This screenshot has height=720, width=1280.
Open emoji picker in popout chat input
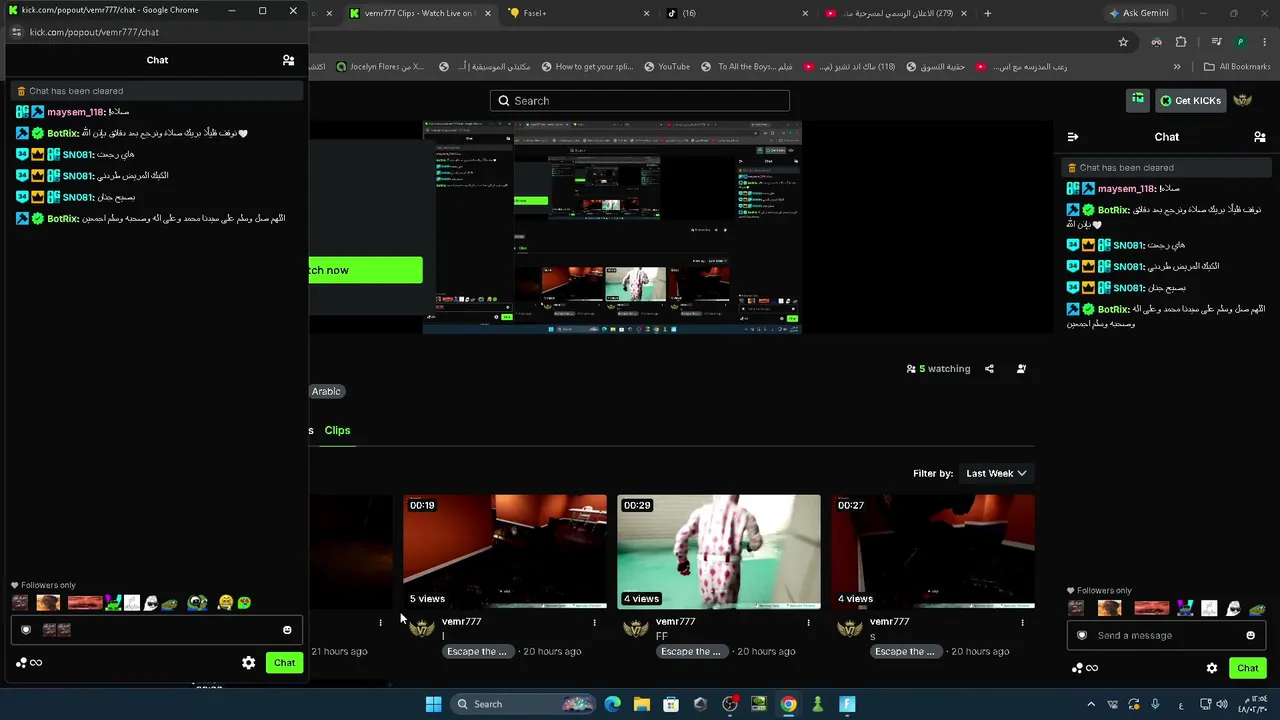click(x=287, y=630)
